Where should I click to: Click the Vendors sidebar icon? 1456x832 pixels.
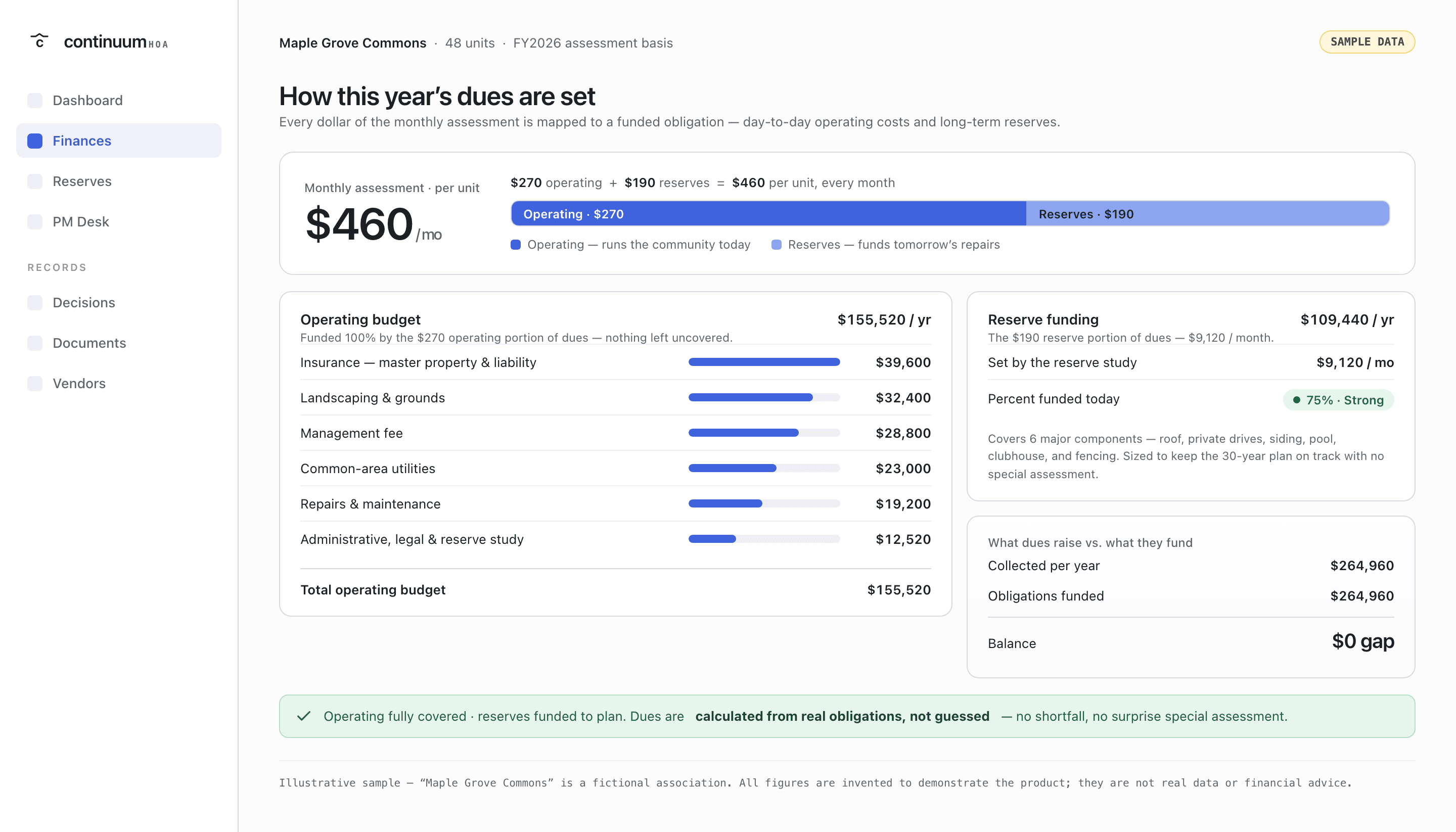[35, 384]
